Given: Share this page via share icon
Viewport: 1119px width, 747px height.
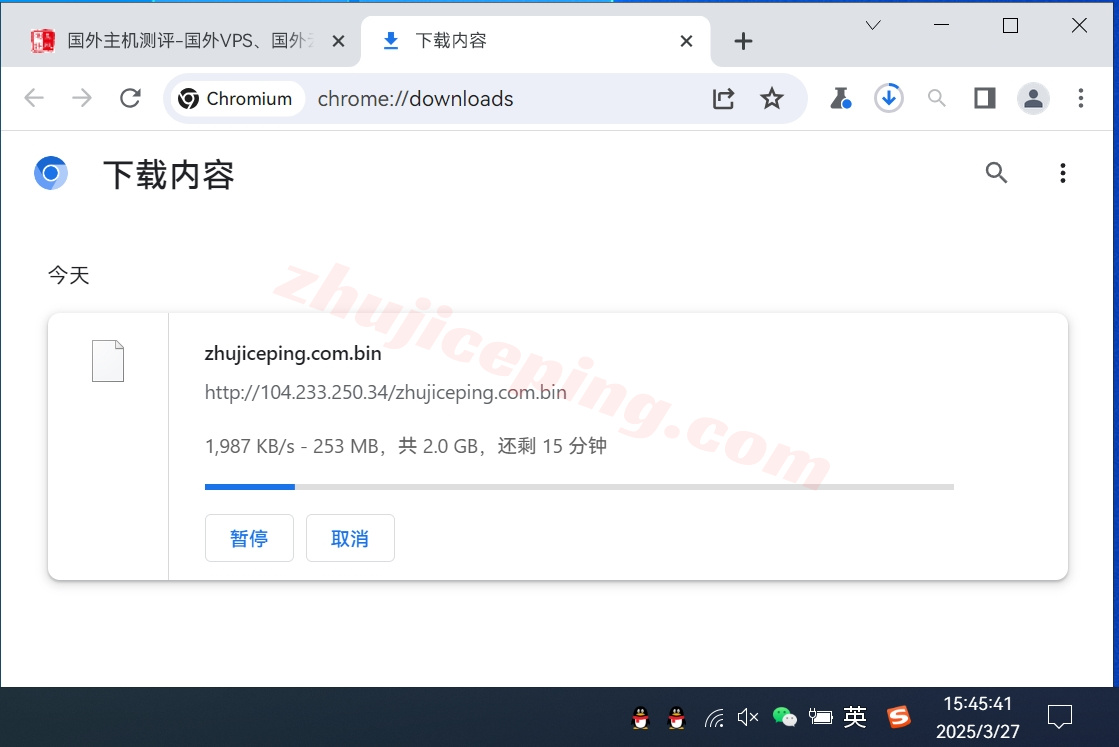Looking at the screenshot, I should pos(723,98).
